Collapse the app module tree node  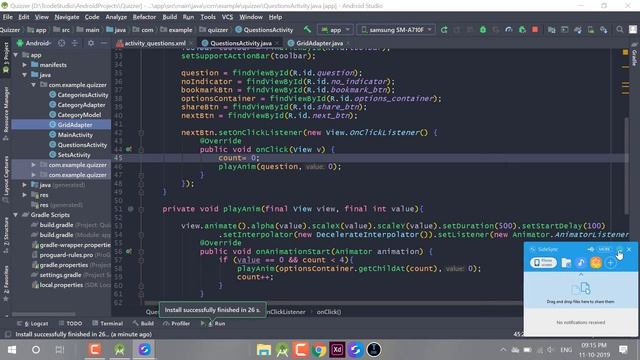click(16, 55)
